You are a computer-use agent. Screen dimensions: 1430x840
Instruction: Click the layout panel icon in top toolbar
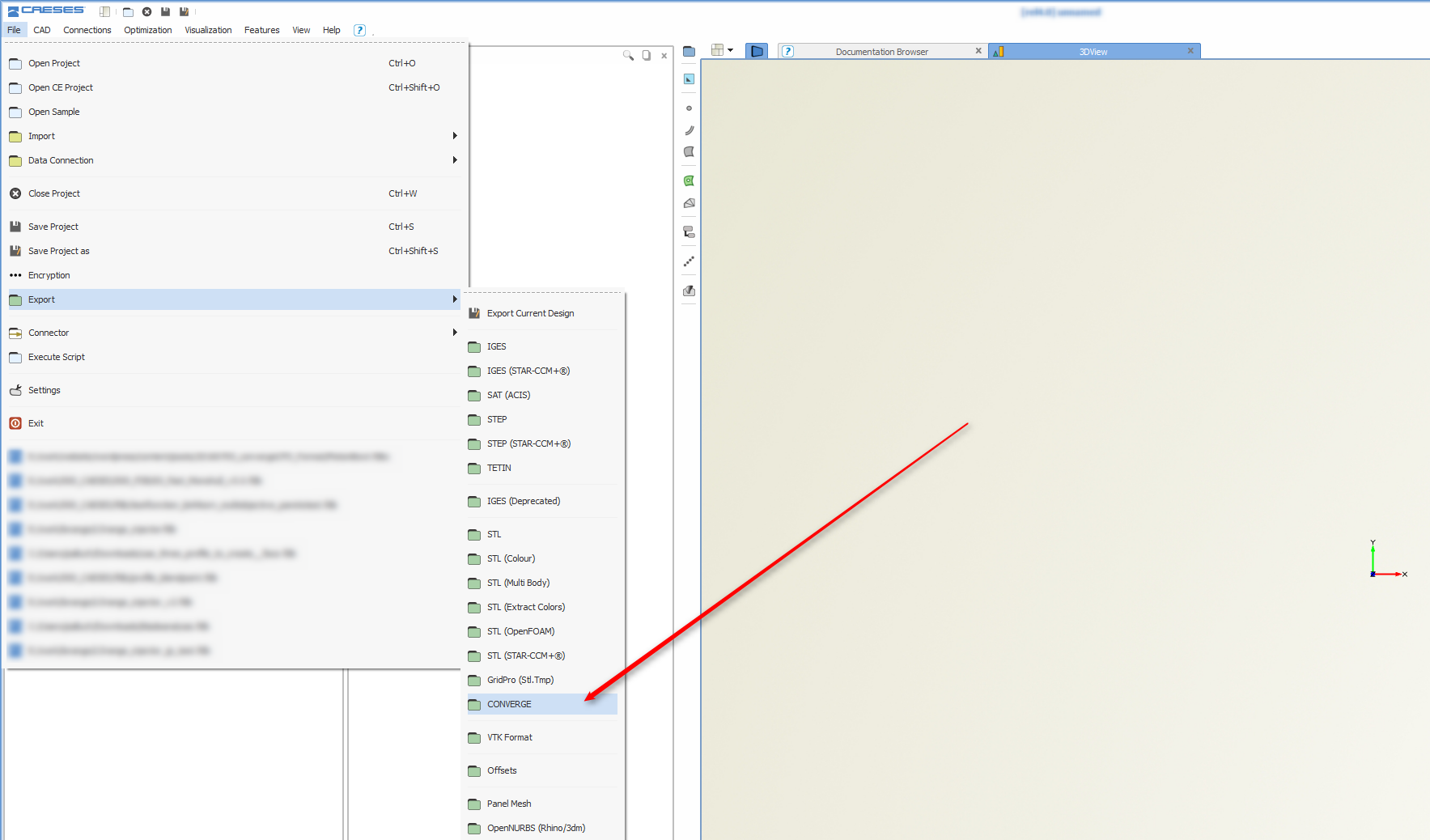[x=104, y=11]
